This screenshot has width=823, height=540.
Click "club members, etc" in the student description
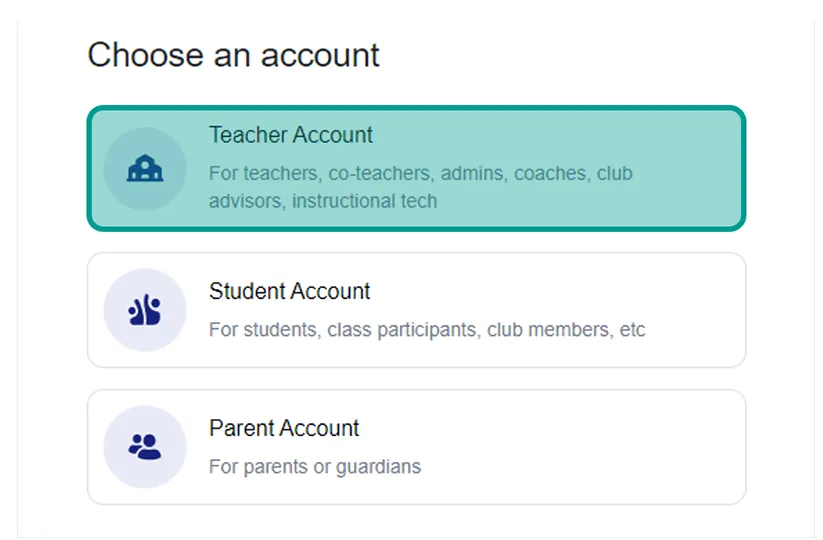566,330
